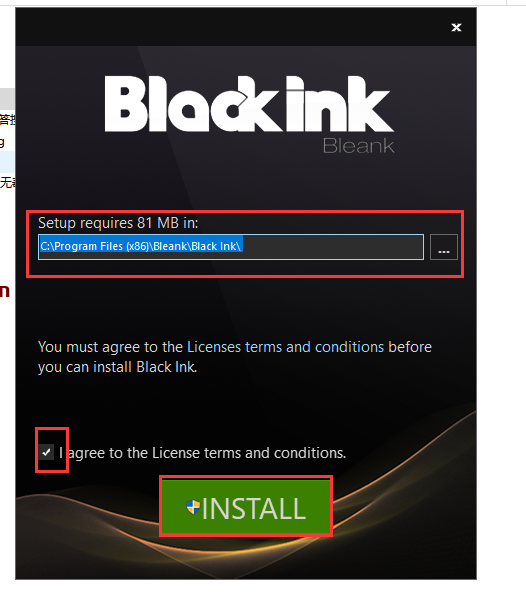Click the gray header strip behind installer
Screen dimensions: 526x598
(x=7, y=98)
